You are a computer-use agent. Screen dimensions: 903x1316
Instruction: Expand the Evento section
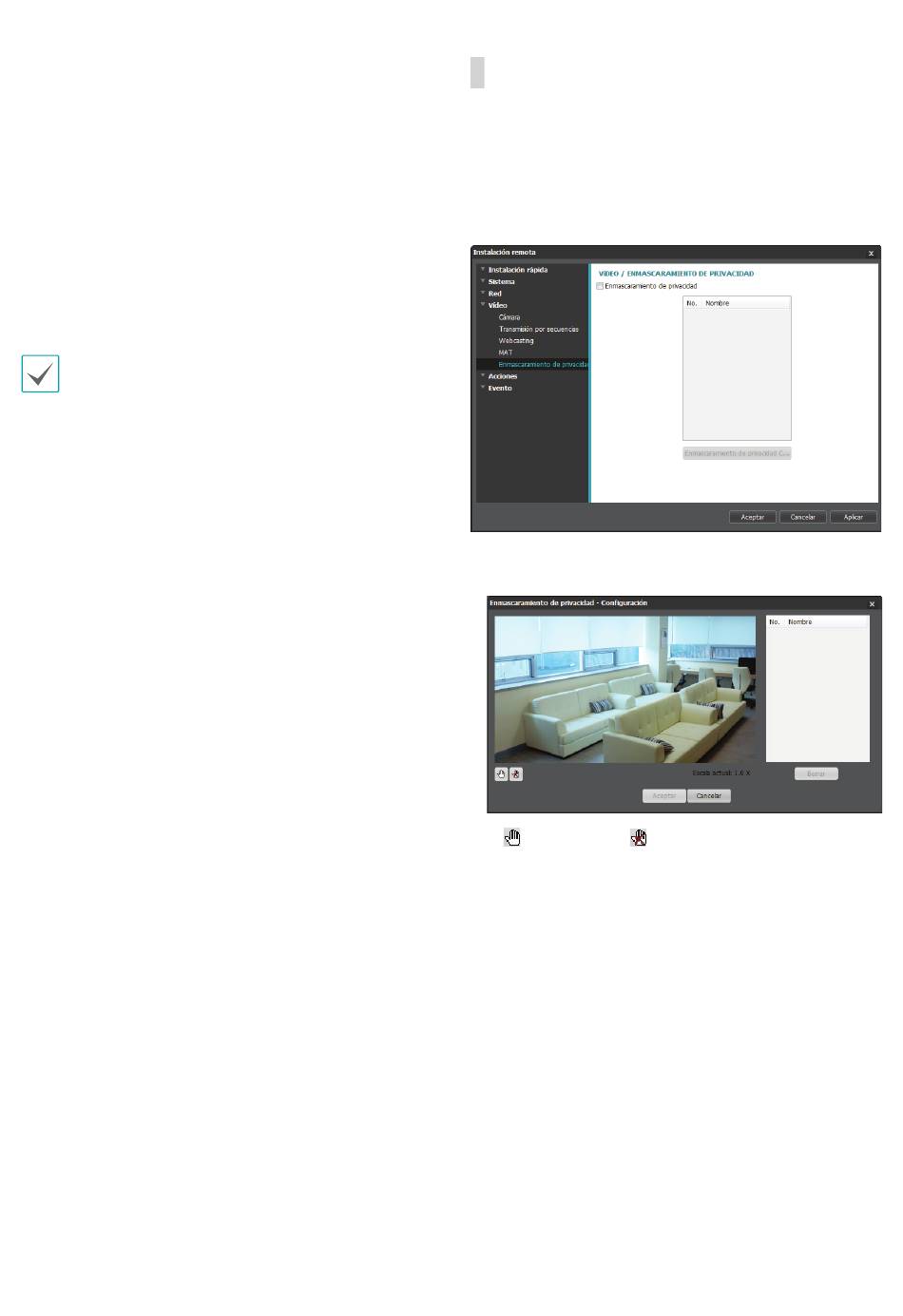(483, 388)
